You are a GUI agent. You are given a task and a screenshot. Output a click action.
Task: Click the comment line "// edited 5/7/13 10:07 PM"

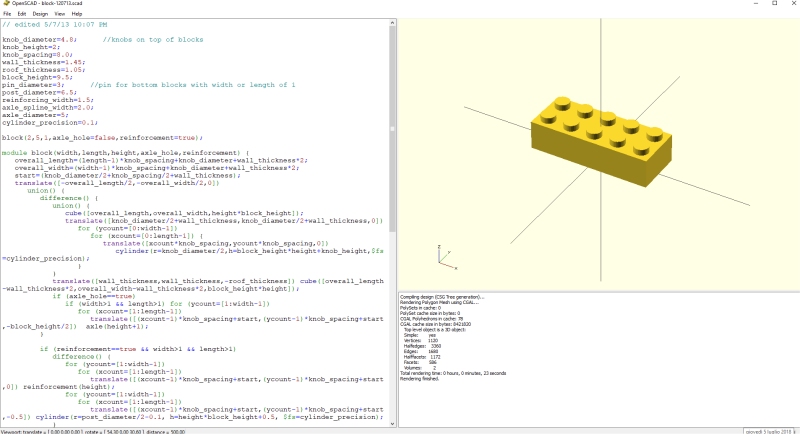click(55, 24)
